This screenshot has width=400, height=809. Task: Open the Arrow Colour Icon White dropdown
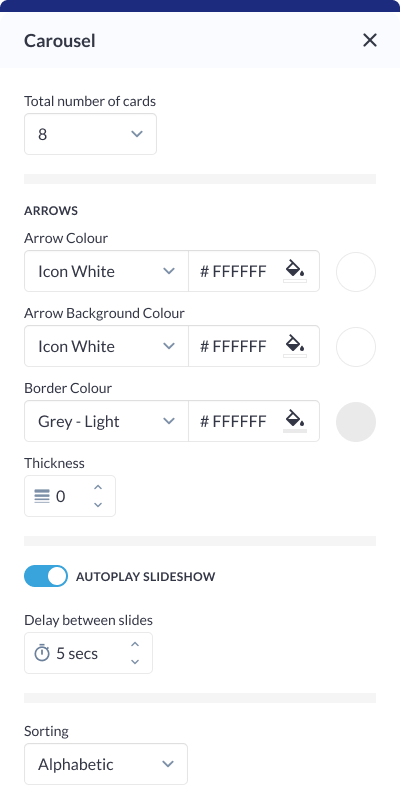[106, 271]
